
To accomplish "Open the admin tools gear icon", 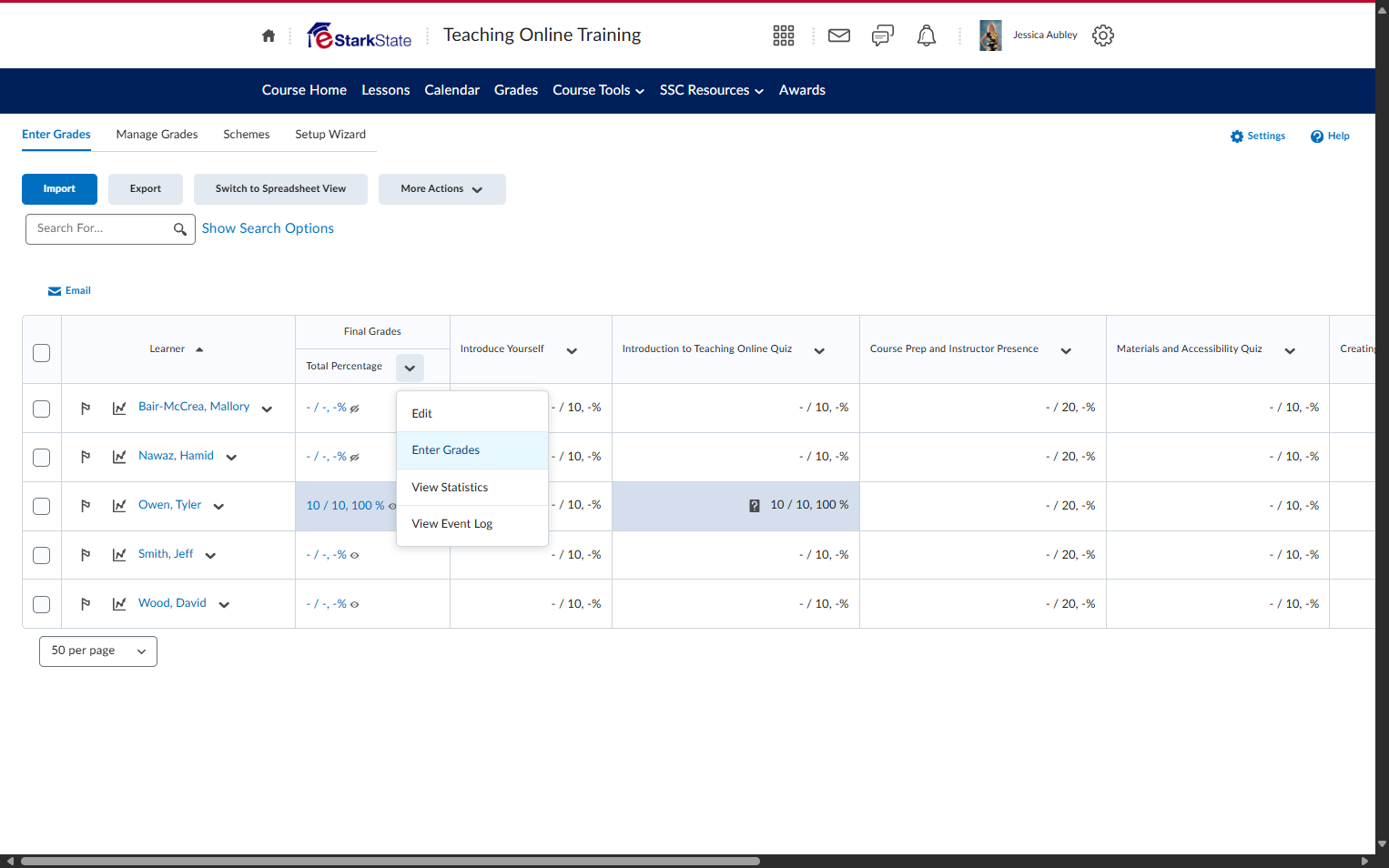I will 1103,35.
